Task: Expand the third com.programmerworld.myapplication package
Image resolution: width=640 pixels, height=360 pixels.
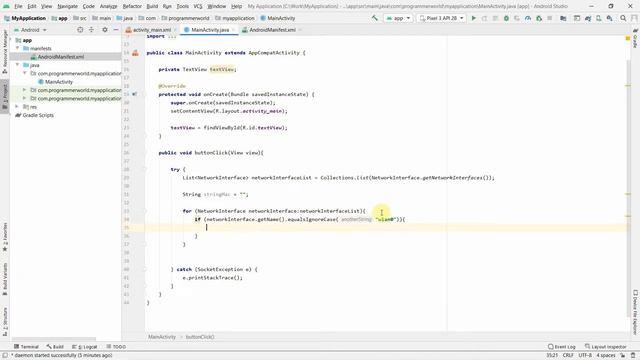Action: tap(24, 98)
